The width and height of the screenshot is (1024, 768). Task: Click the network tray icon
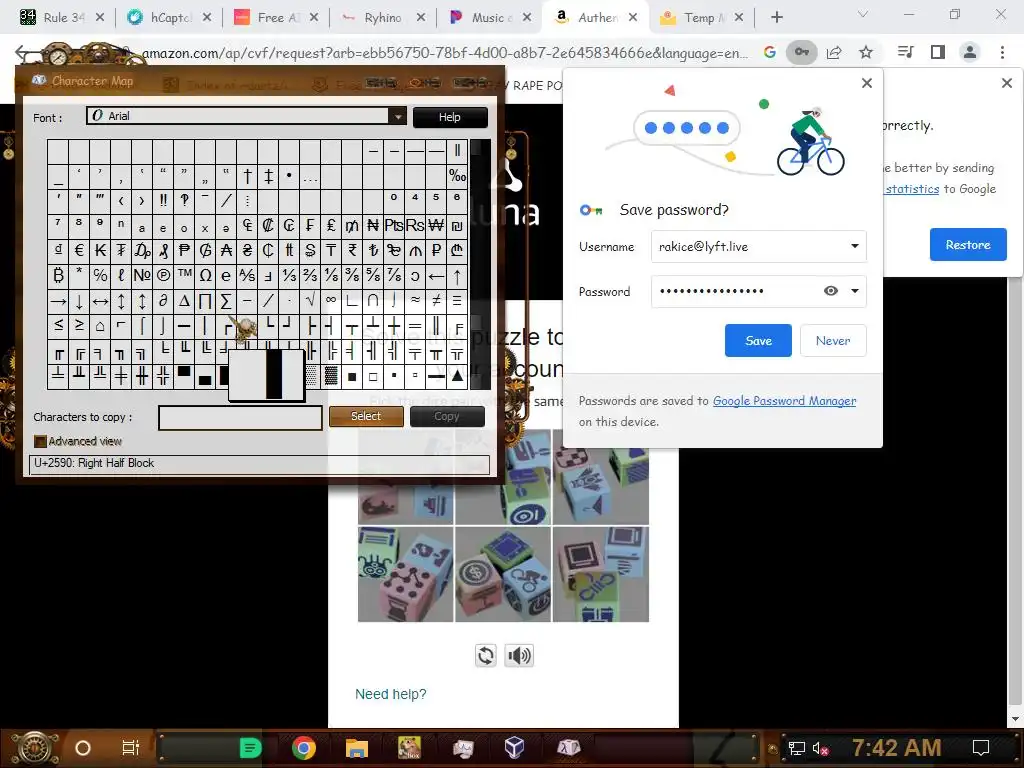[x=797, y=748]
